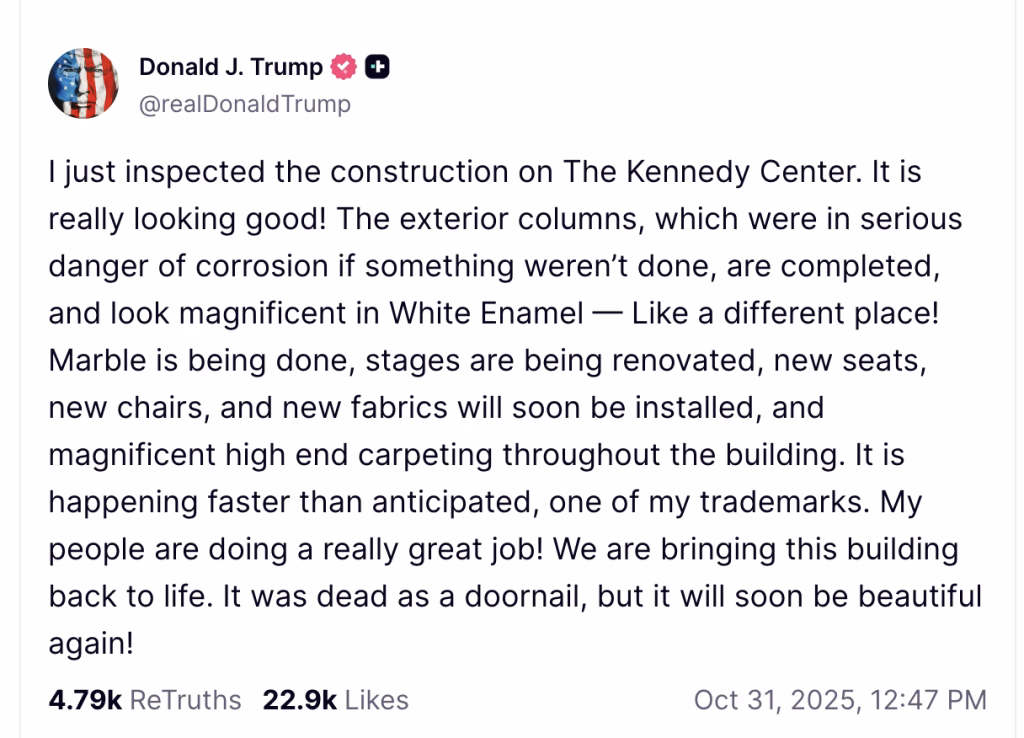Click the 4.79k ReTruths number
This screenshot has height=738, width=1024.
85,700
